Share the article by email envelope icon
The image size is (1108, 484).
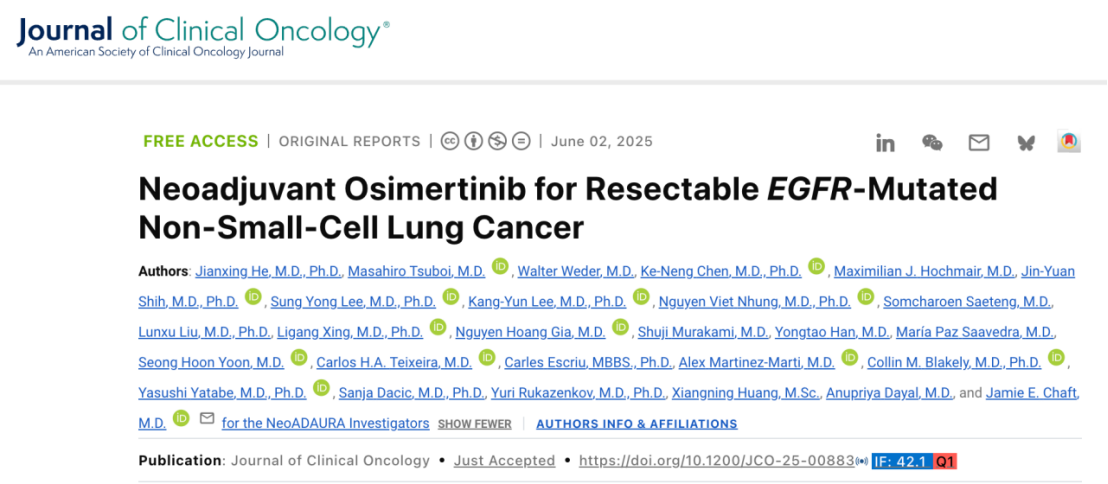(979, 143)
